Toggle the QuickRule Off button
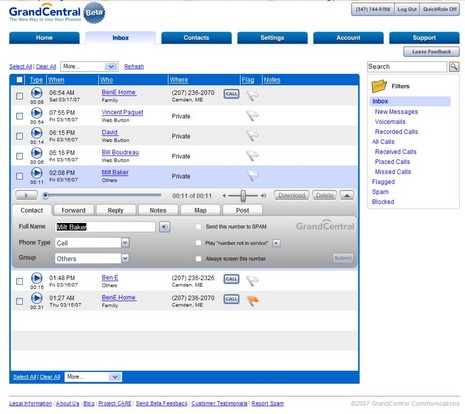The height and width of the screenshot is (414, 465). (x=440, y=9)
